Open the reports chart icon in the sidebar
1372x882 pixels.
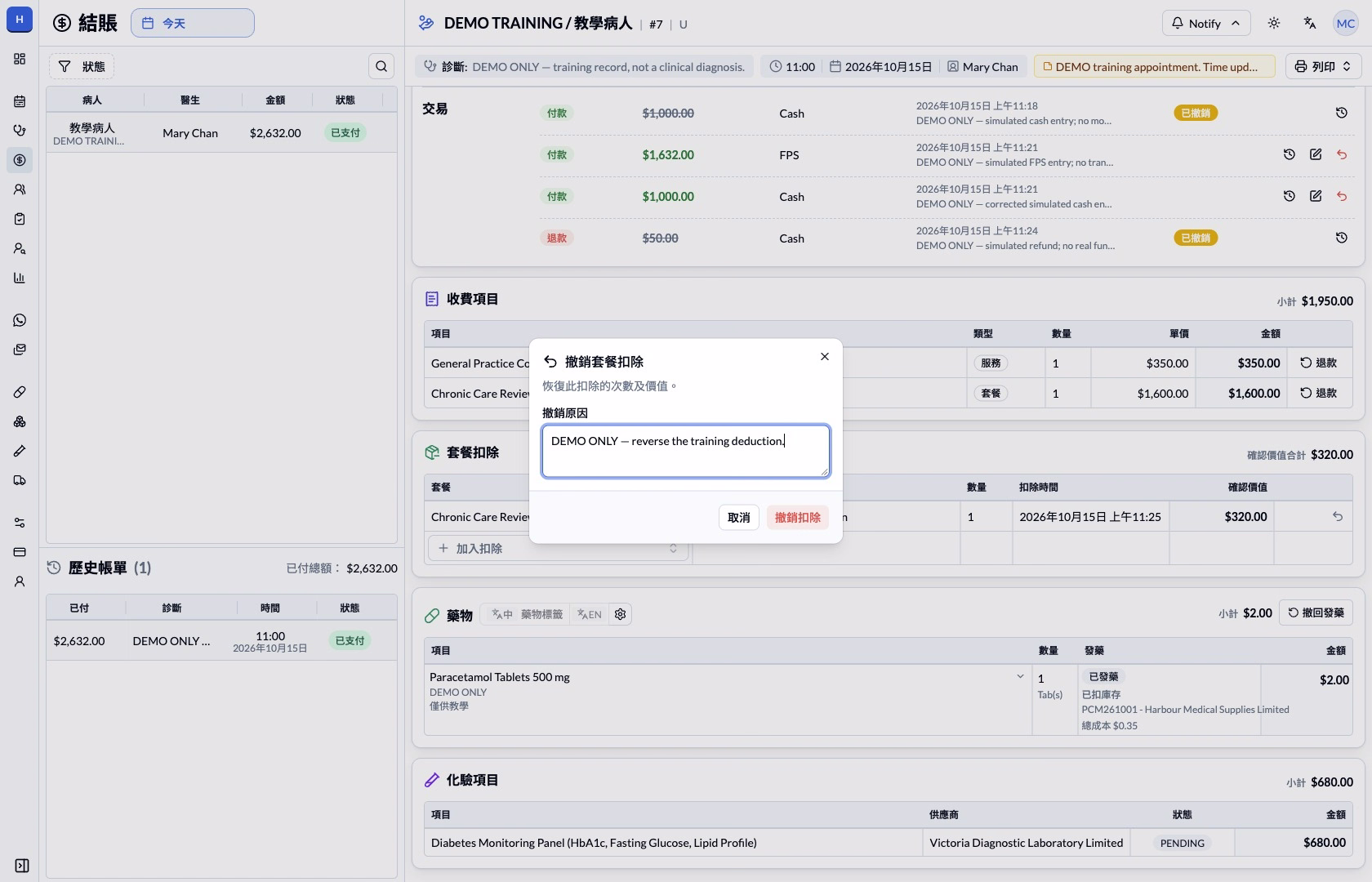(x=20, y=278)
